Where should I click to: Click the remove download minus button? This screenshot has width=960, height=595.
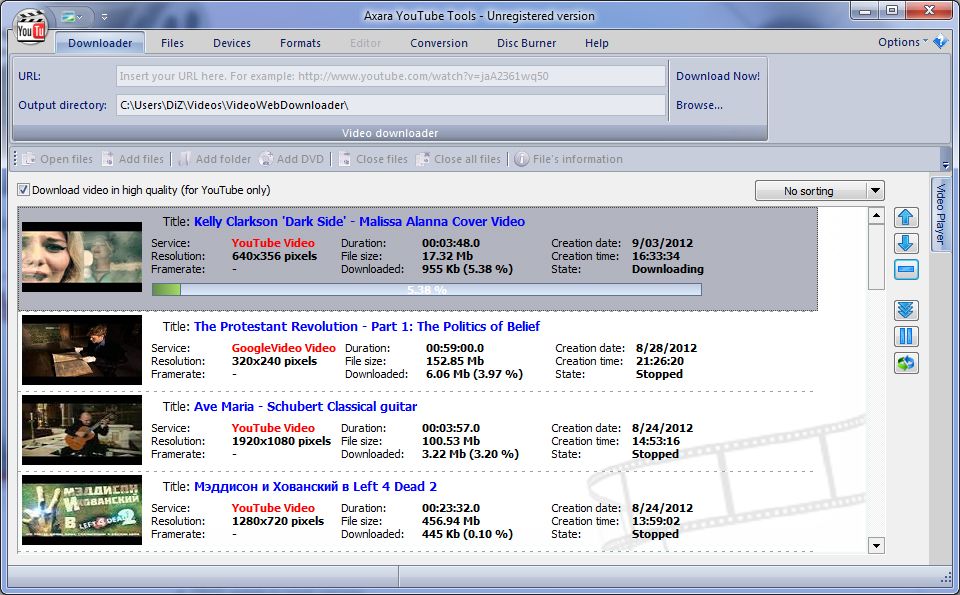coord(906,269)
